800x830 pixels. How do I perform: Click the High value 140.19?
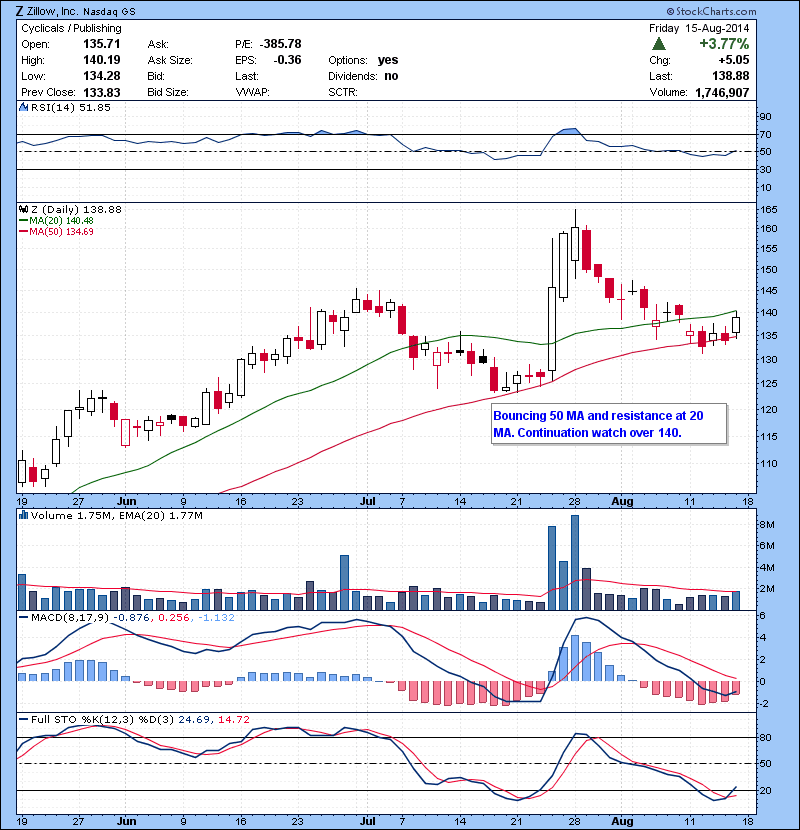pyautogui.click(x=102, y=60)
